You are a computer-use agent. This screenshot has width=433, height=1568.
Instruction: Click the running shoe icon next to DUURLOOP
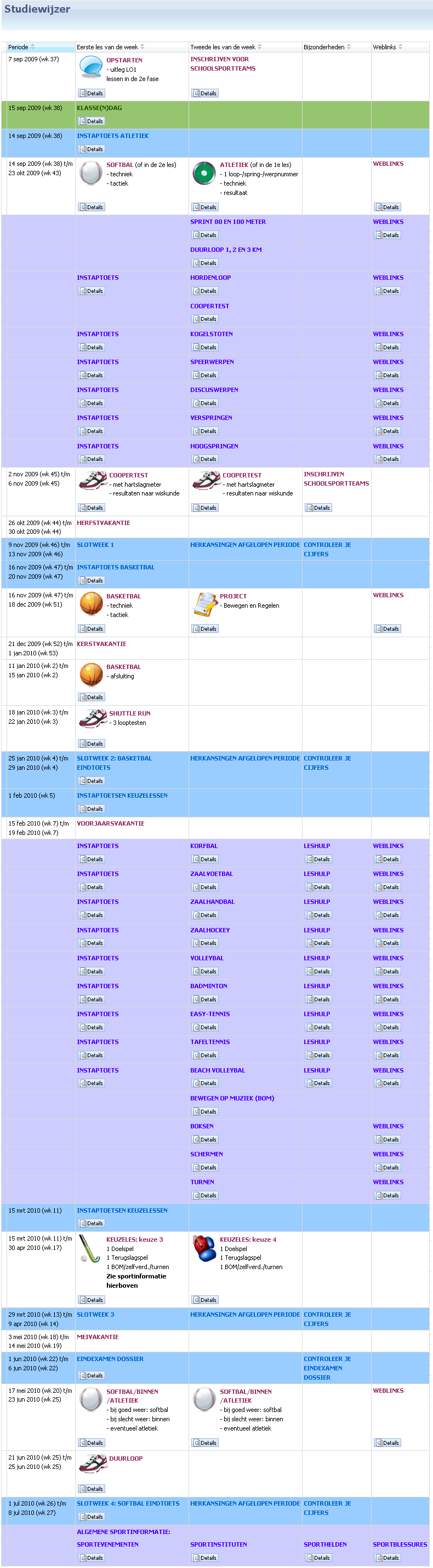(x=93, y=1463)
